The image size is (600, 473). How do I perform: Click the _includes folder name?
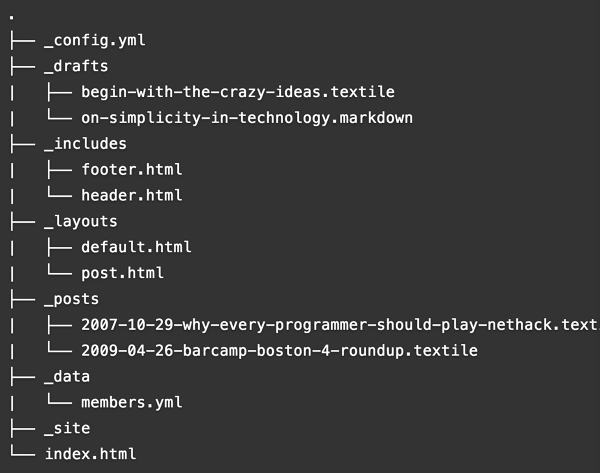coord(85,144)
